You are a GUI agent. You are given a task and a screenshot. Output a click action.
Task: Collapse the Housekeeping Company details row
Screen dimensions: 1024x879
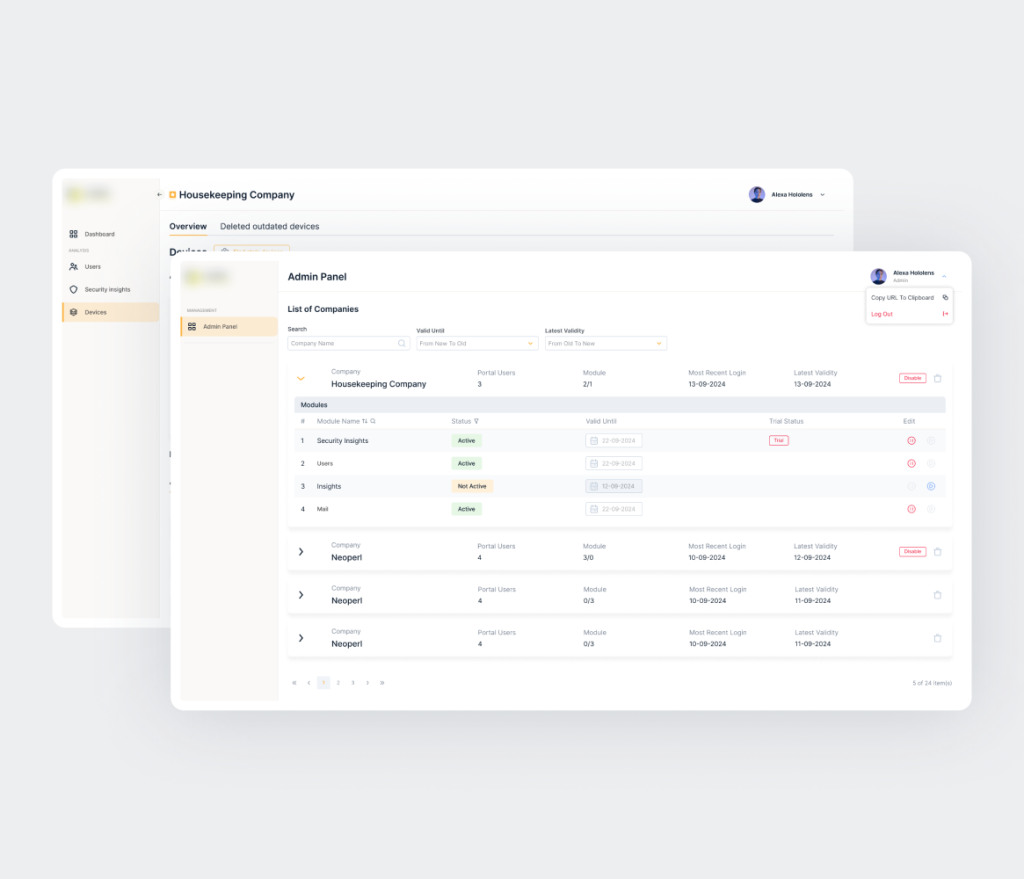tap(300, 378)
